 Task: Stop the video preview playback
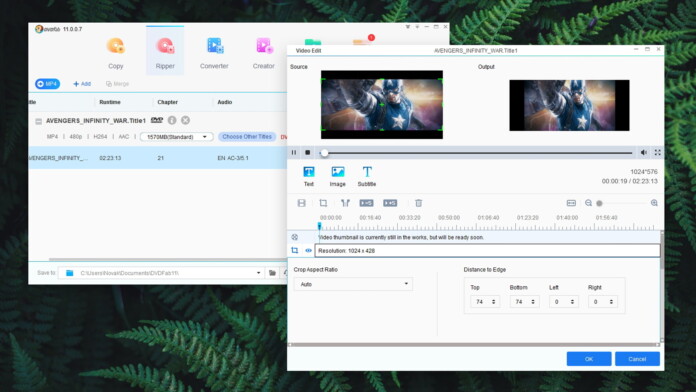click(x=307, y=153)
